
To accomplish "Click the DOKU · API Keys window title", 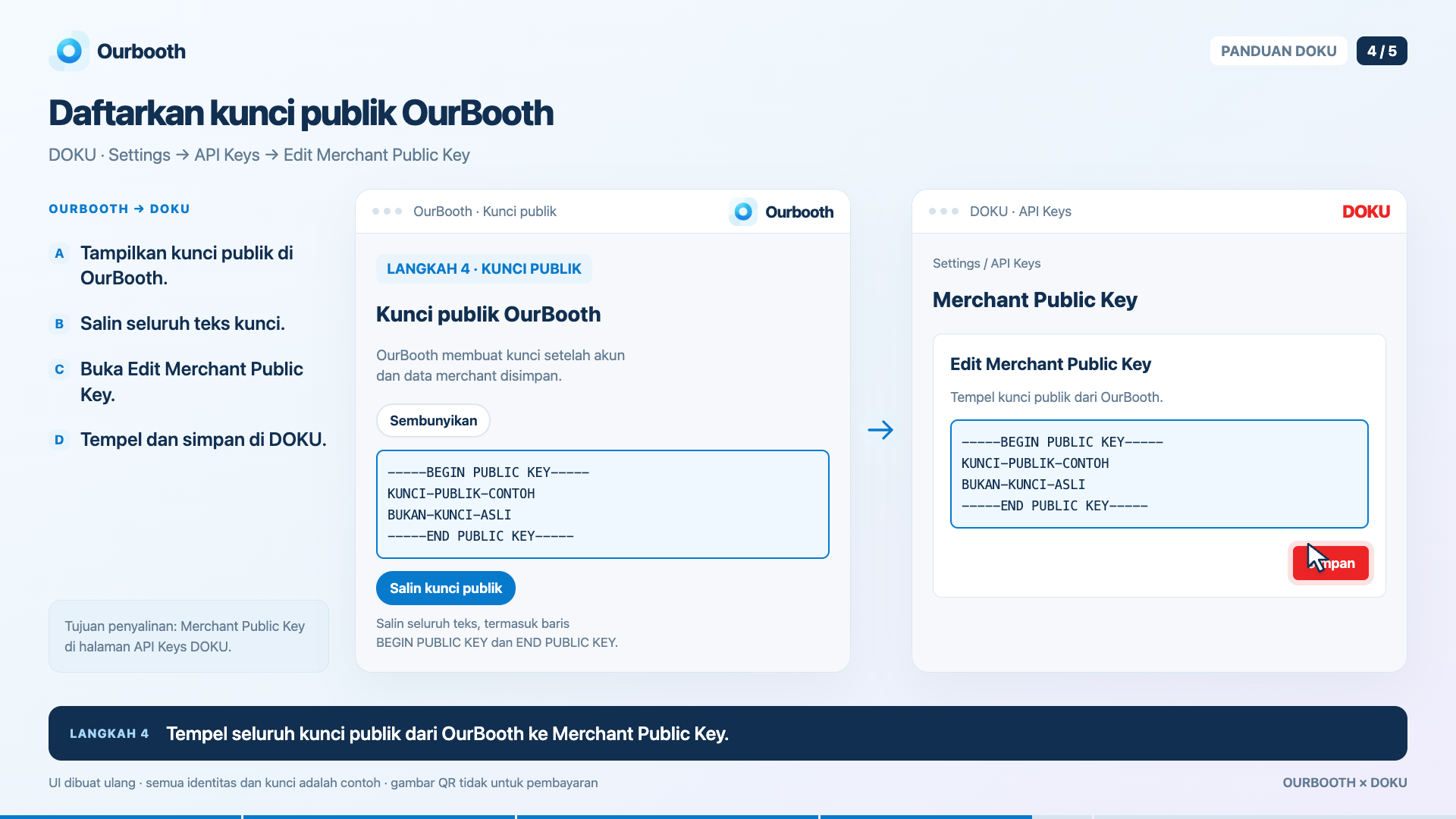I will [1020, 212].
